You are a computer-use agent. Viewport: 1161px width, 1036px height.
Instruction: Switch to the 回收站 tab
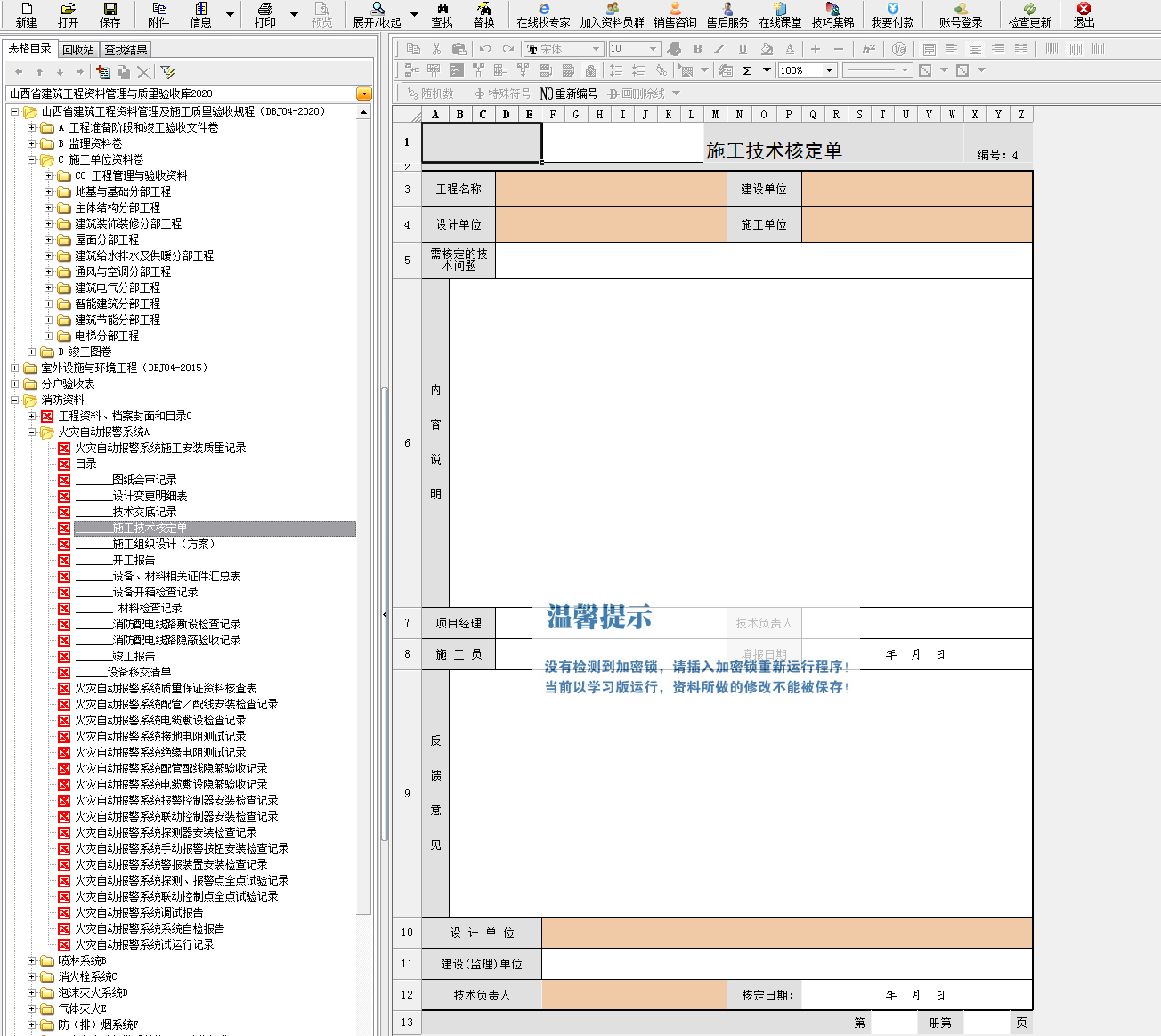click(78, 50)
